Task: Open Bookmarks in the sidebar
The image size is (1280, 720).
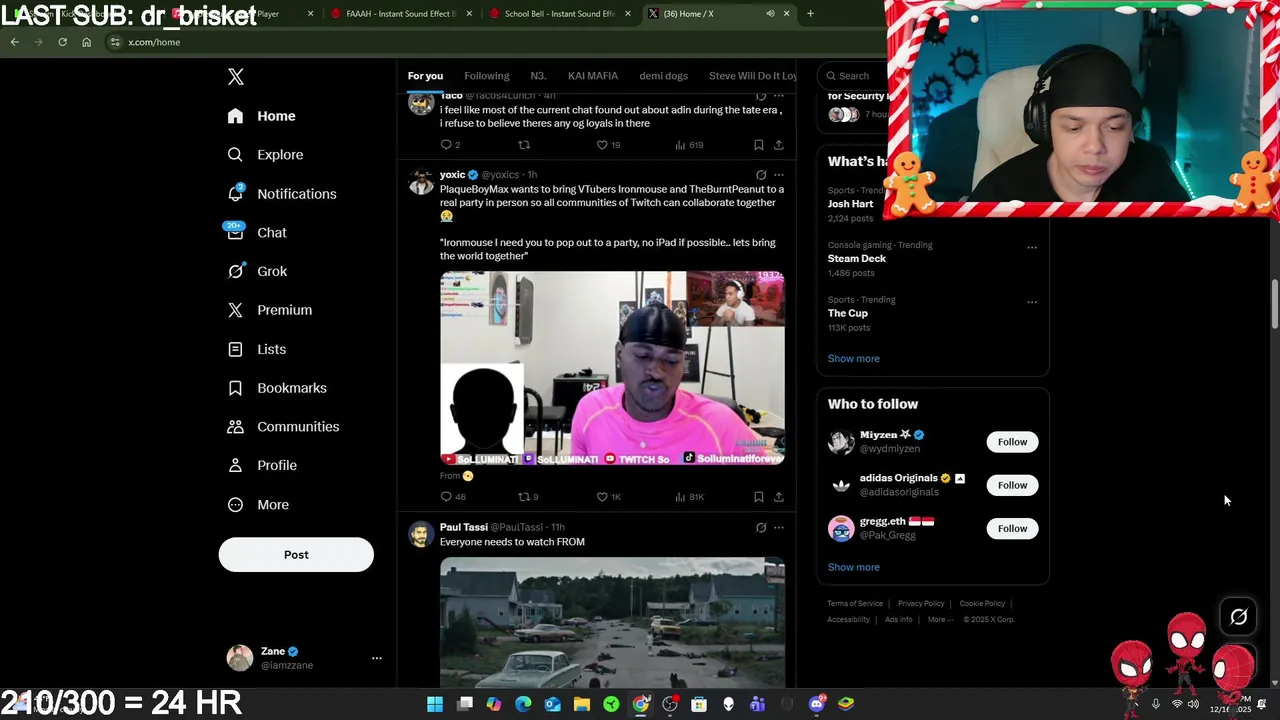Action: click(277, 388)
